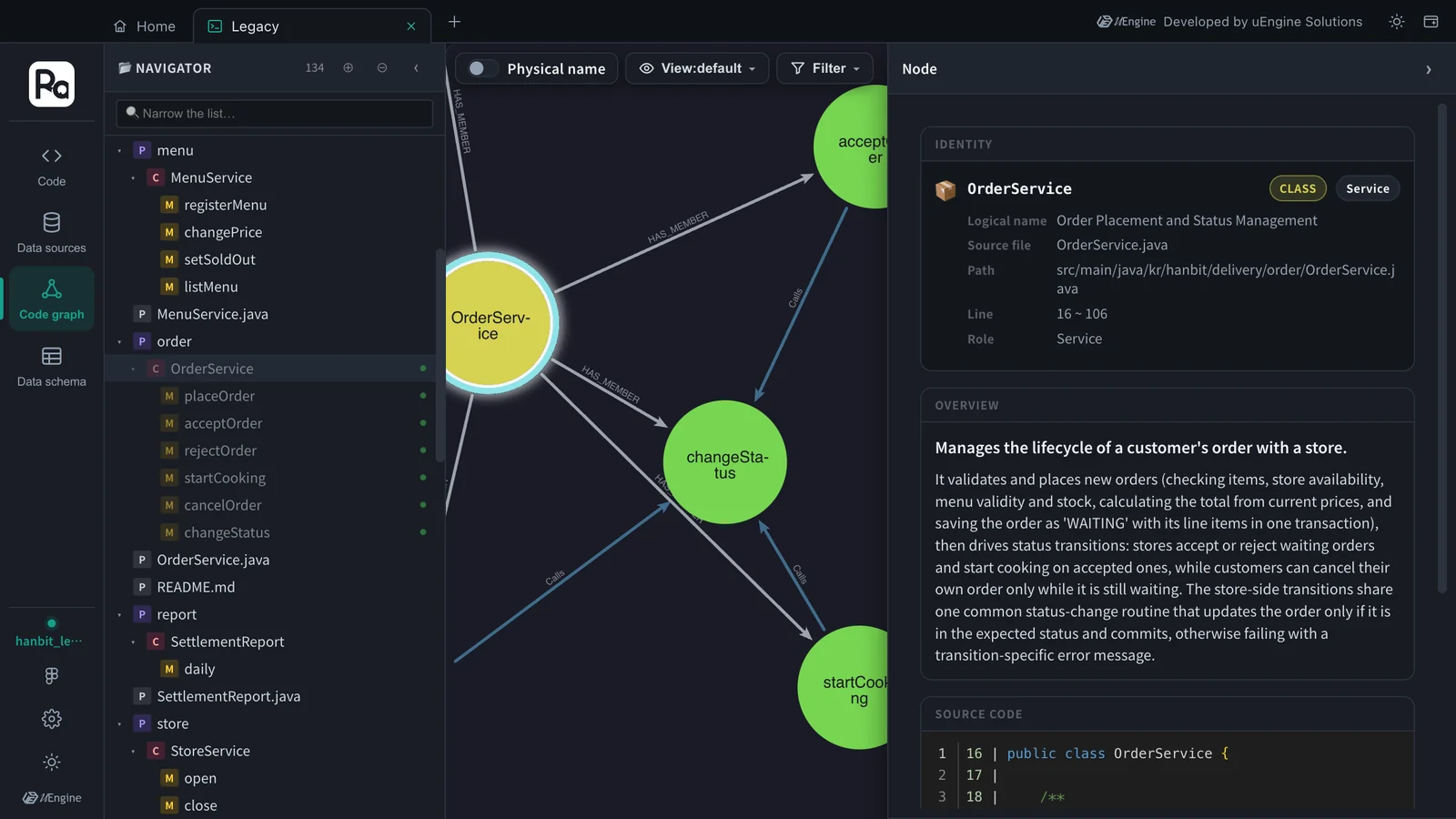Image resolution: width=1456 pixels, height=819 pixels.
Task: Click the Narrow the list search field
Action: click(275, 114)
